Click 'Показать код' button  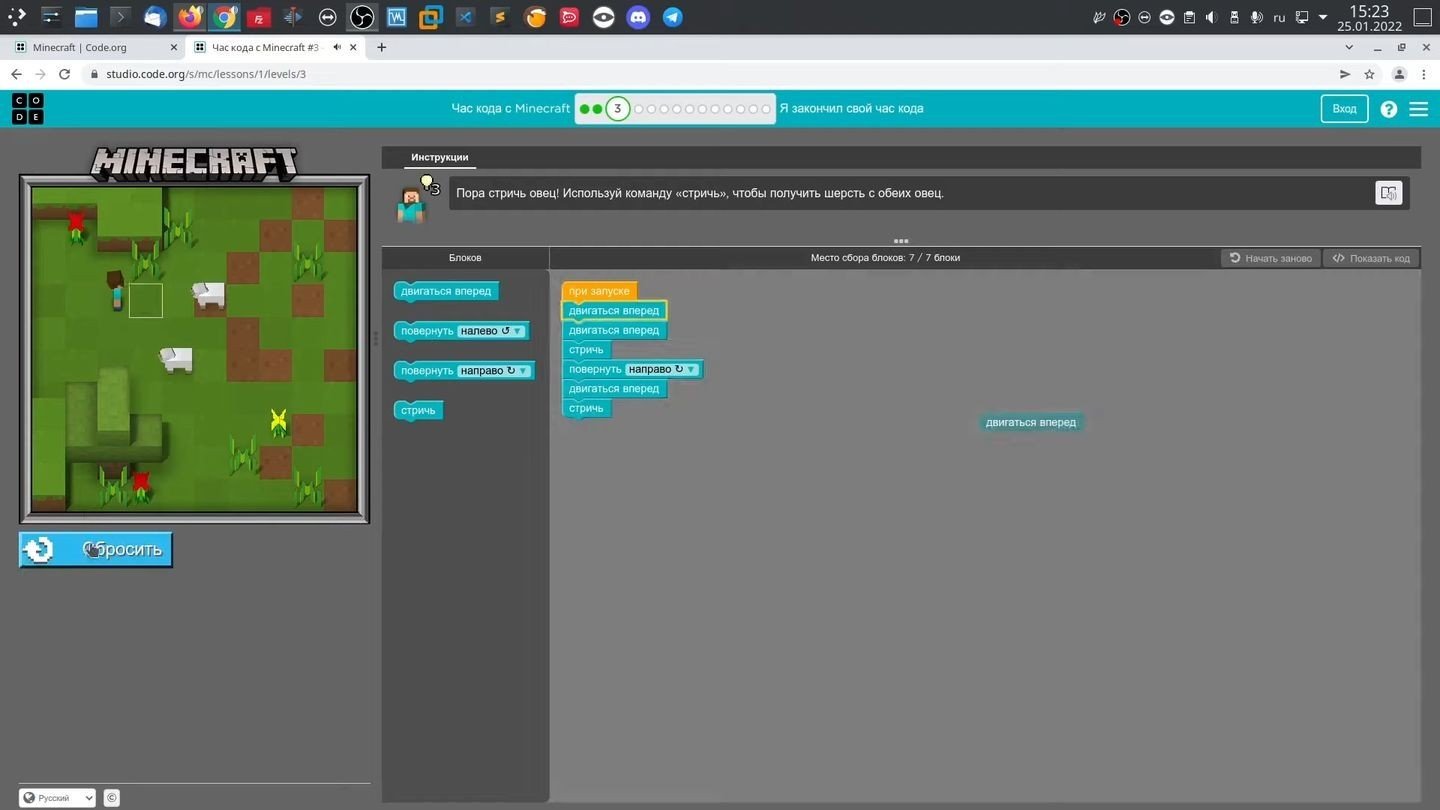[1371, 258]
